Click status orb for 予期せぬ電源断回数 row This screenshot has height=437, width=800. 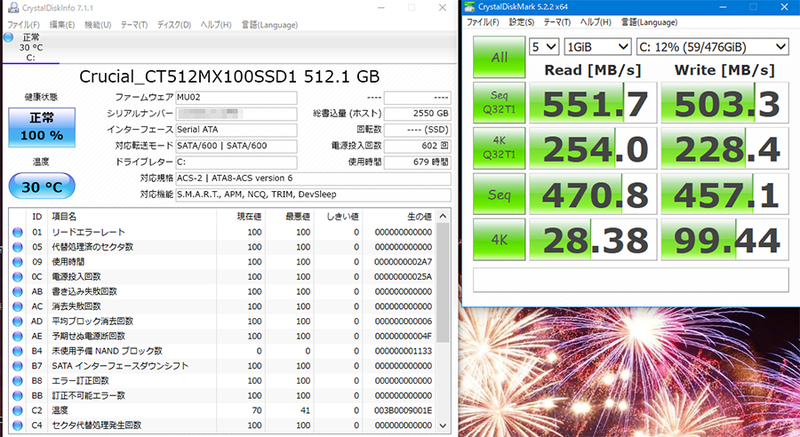coord(17,337)
